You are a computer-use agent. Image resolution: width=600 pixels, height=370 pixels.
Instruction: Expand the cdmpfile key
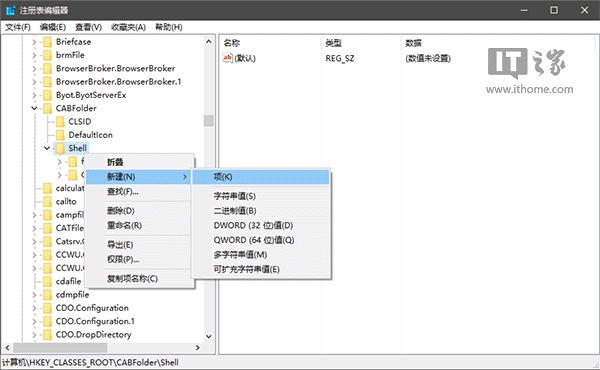(x=34, y=295)
